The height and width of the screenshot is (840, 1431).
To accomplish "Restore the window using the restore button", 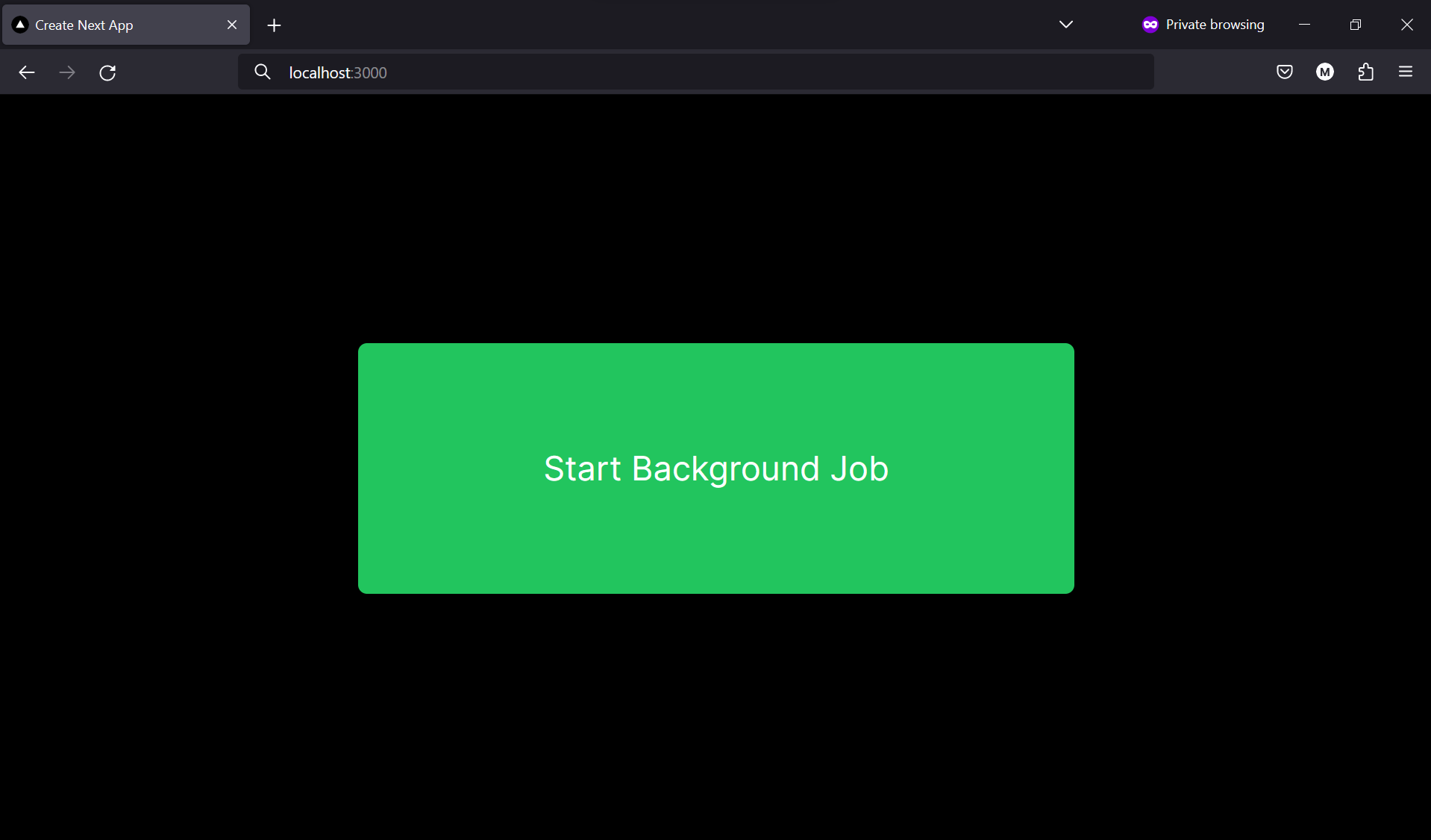I will click(x=1356, y=24).
